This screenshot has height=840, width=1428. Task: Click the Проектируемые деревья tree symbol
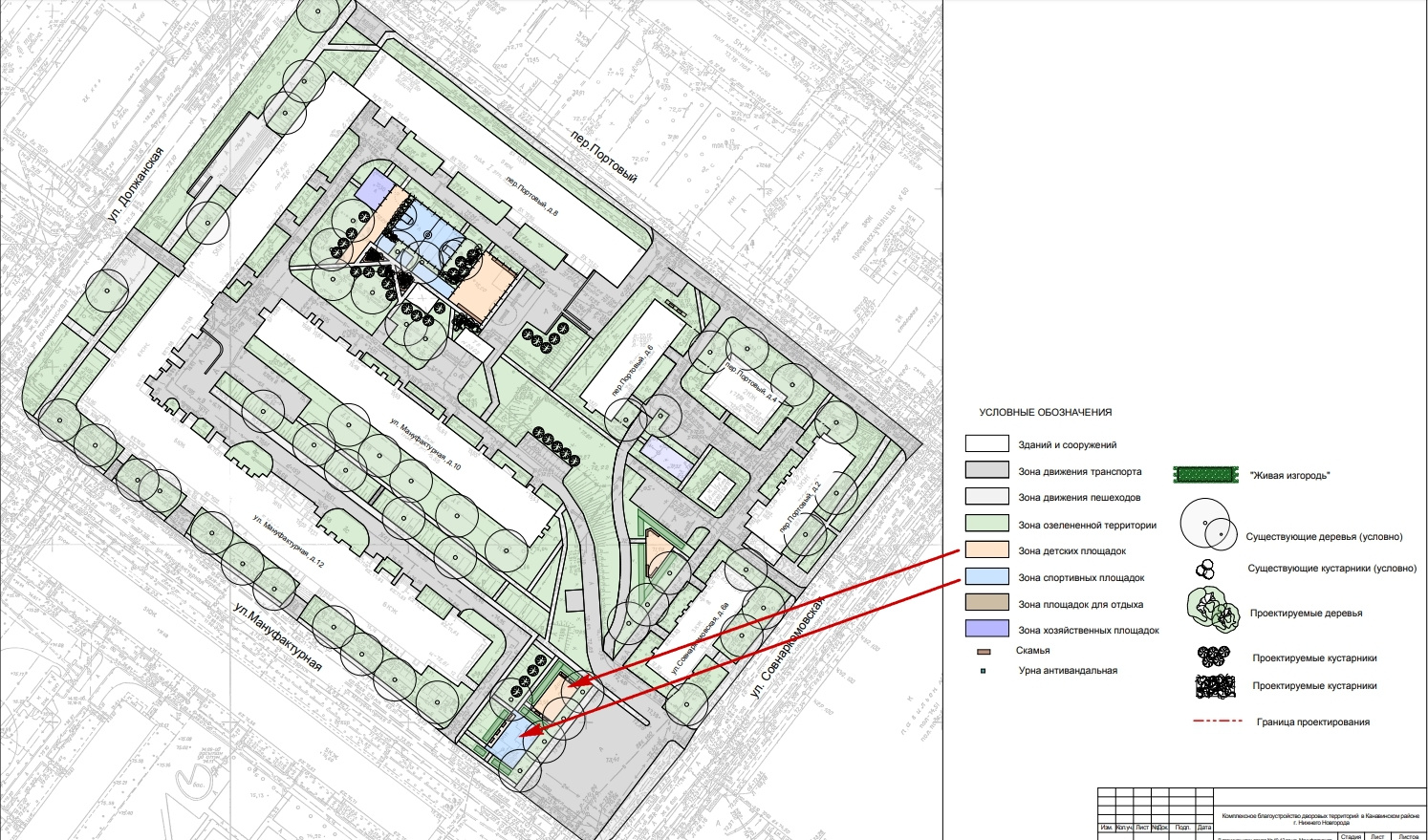pos(1213,609)
